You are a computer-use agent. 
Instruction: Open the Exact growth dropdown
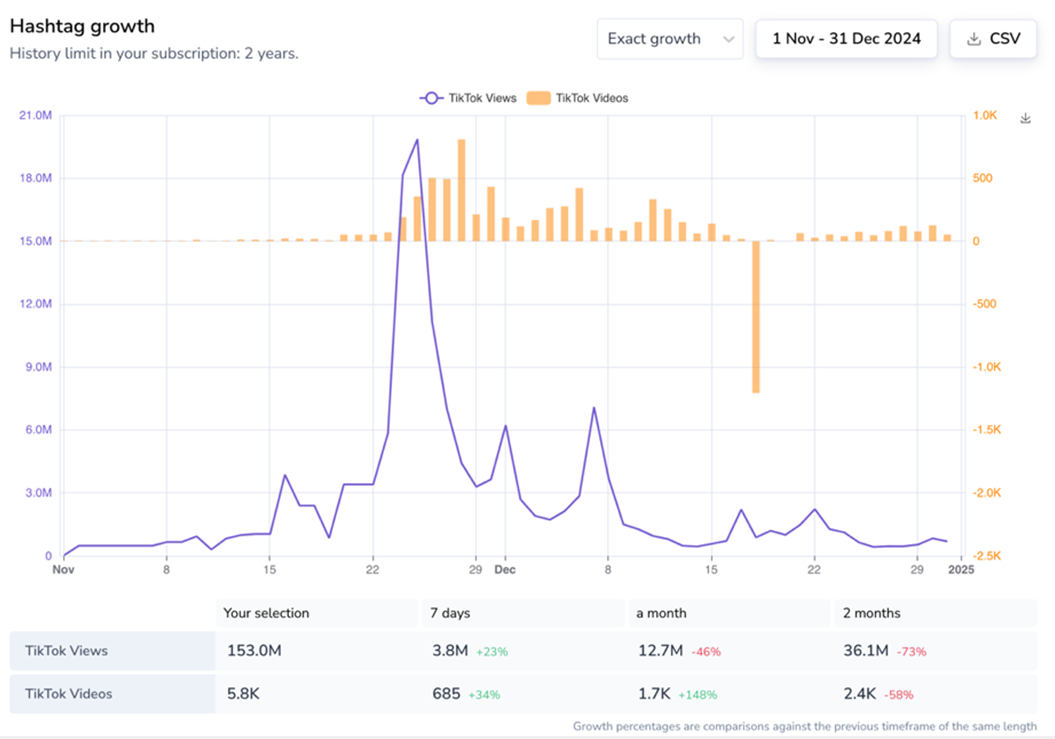(x=669, y=39)
